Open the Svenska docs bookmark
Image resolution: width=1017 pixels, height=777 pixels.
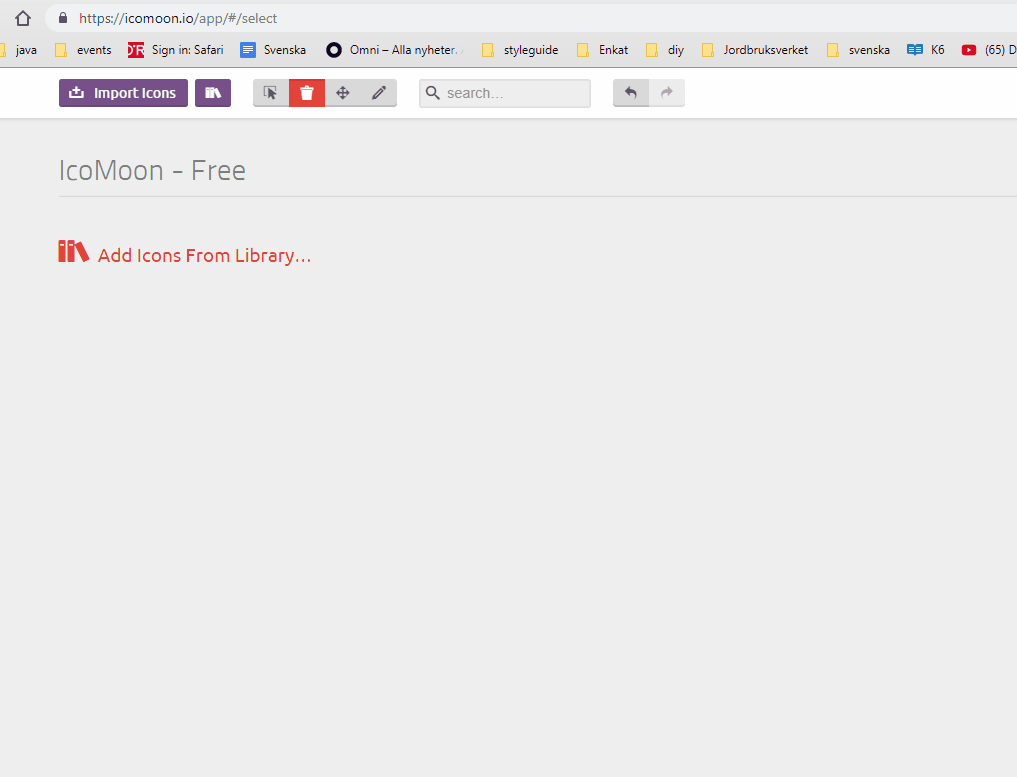(273, 50)
